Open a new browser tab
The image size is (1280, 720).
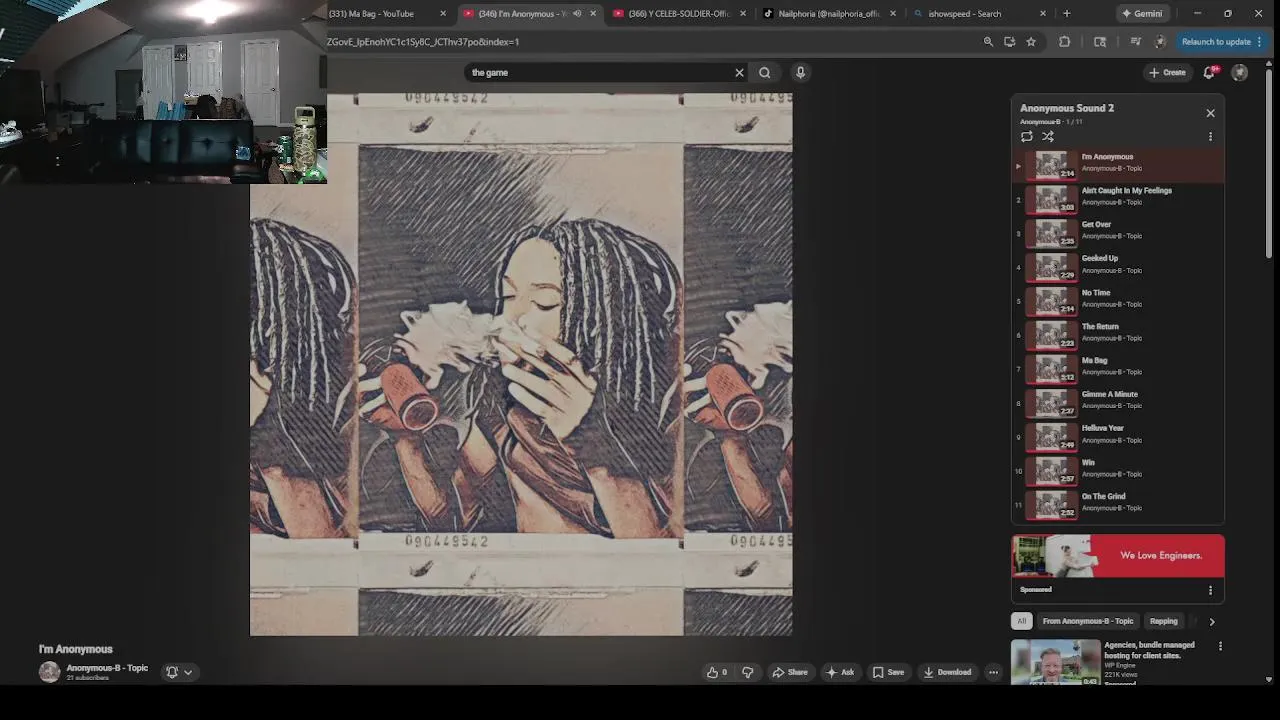tap(1067, 13)
